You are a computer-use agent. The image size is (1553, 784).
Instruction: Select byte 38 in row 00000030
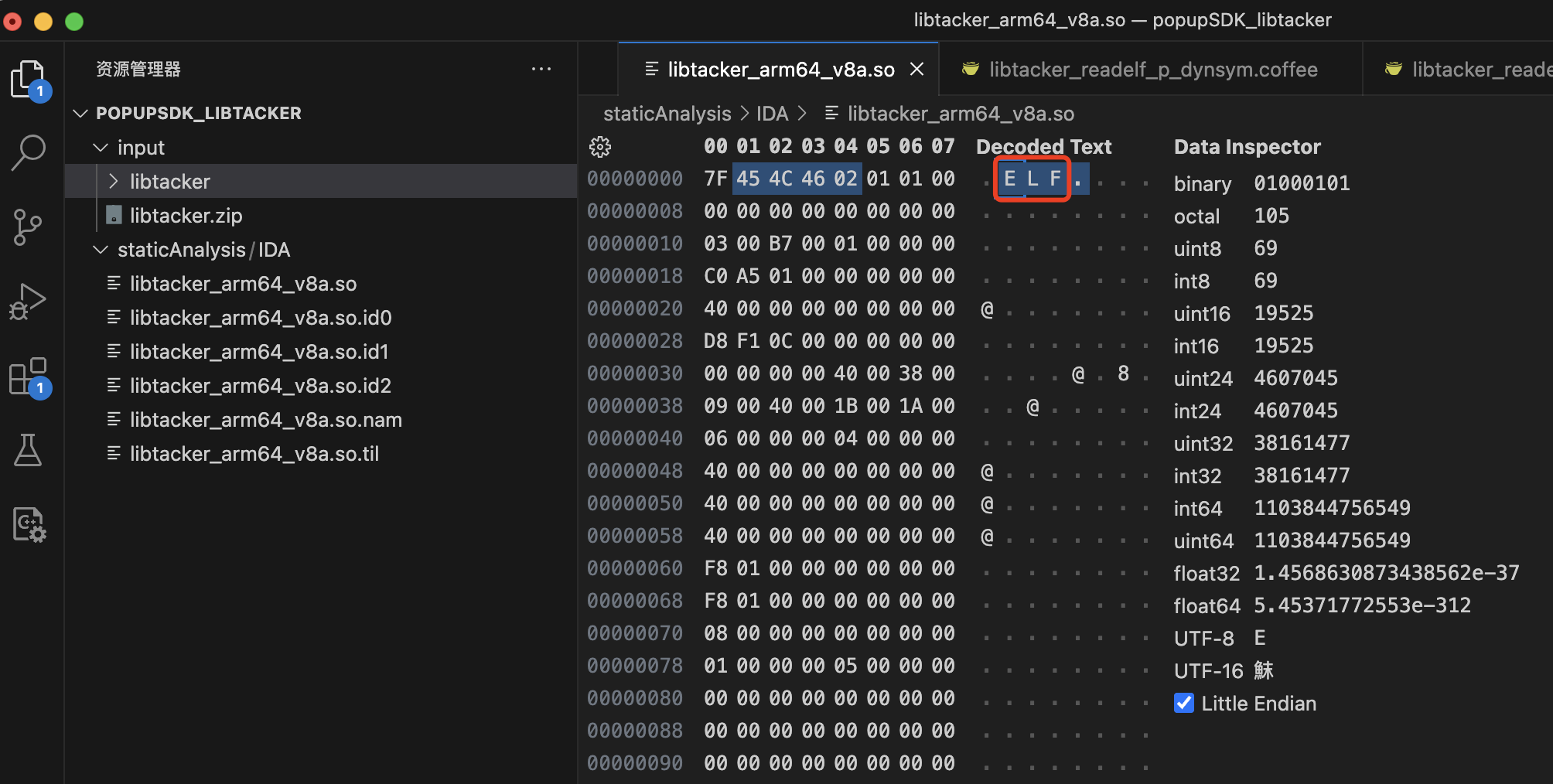pos(910,373)
